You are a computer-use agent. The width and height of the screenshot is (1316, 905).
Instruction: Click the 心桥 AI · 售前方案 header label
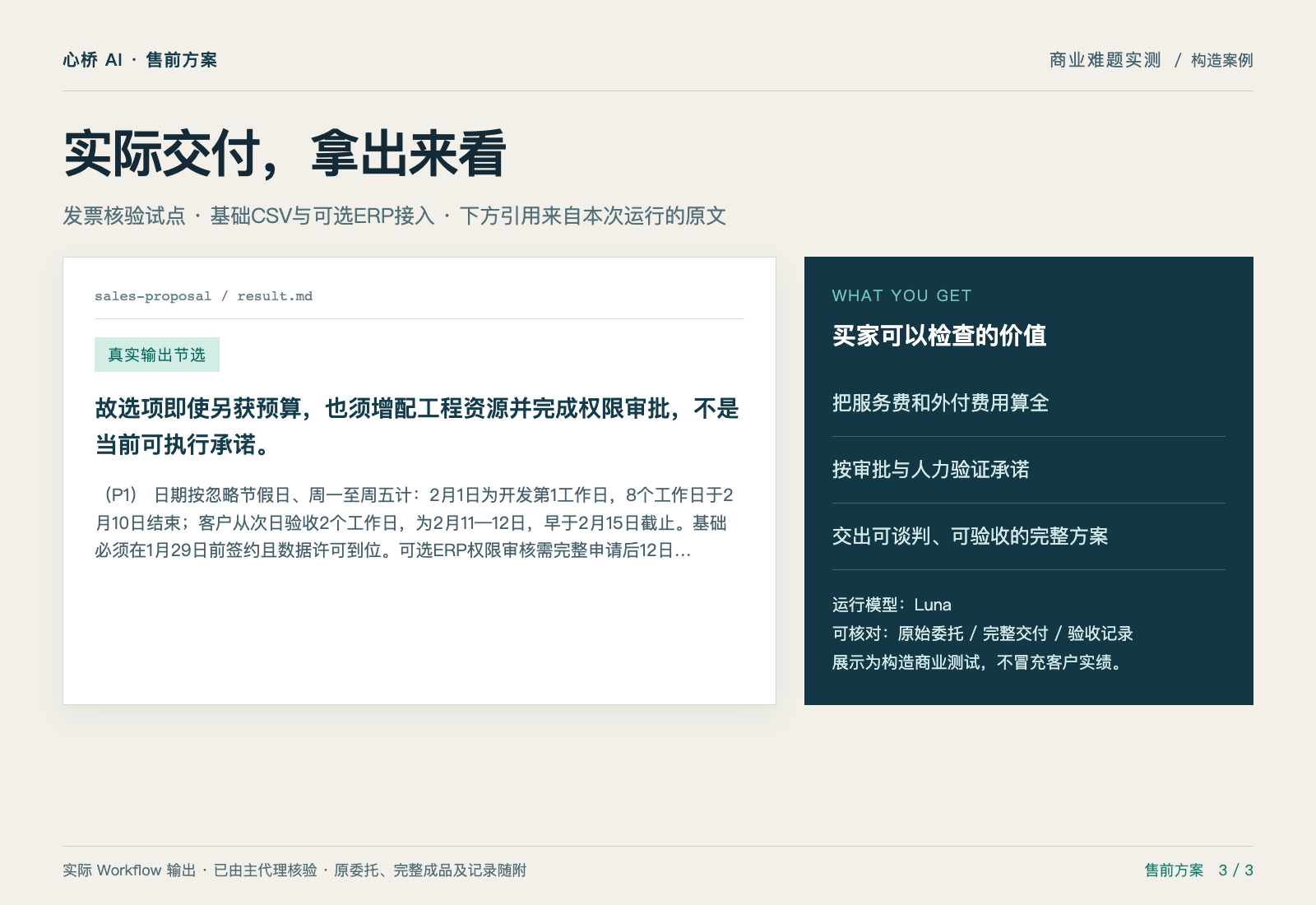(140, 60)
